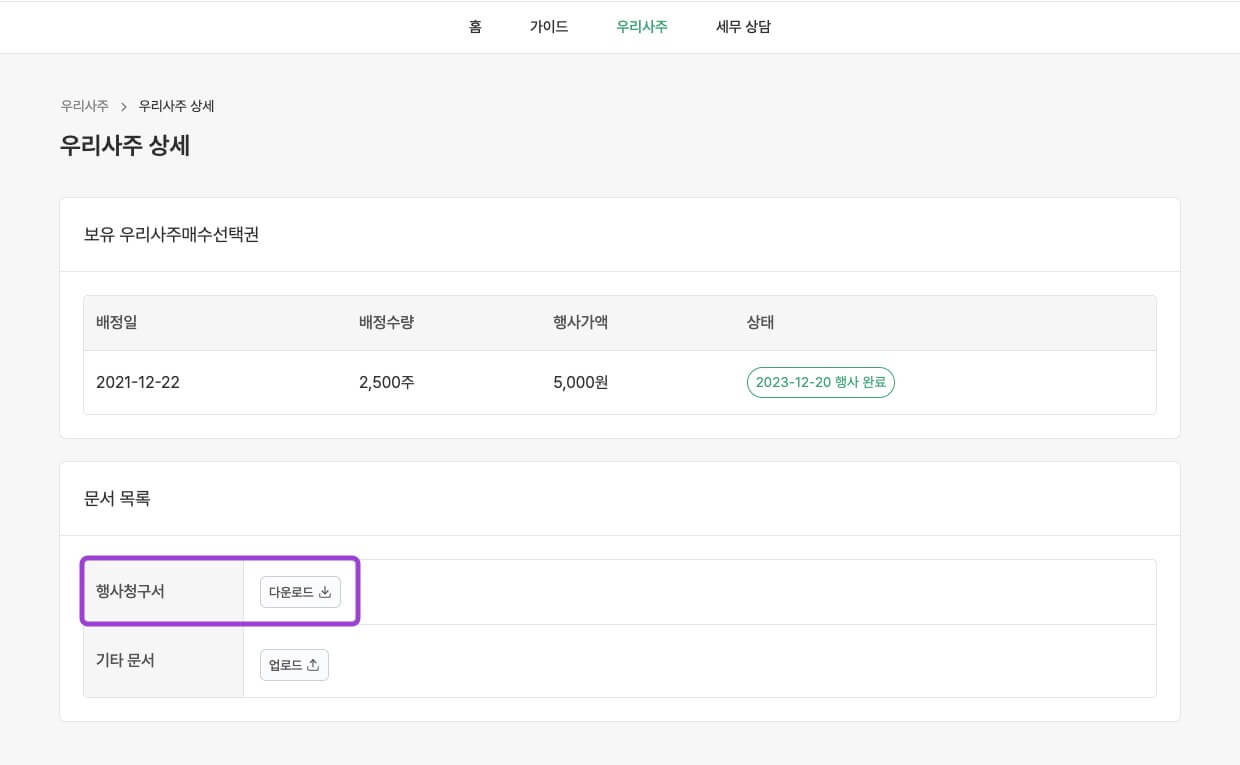Screen dimensions: 1240x765
Task: Click the 2023-12-20 행사 완료 status badge
Action: point(820,382)
